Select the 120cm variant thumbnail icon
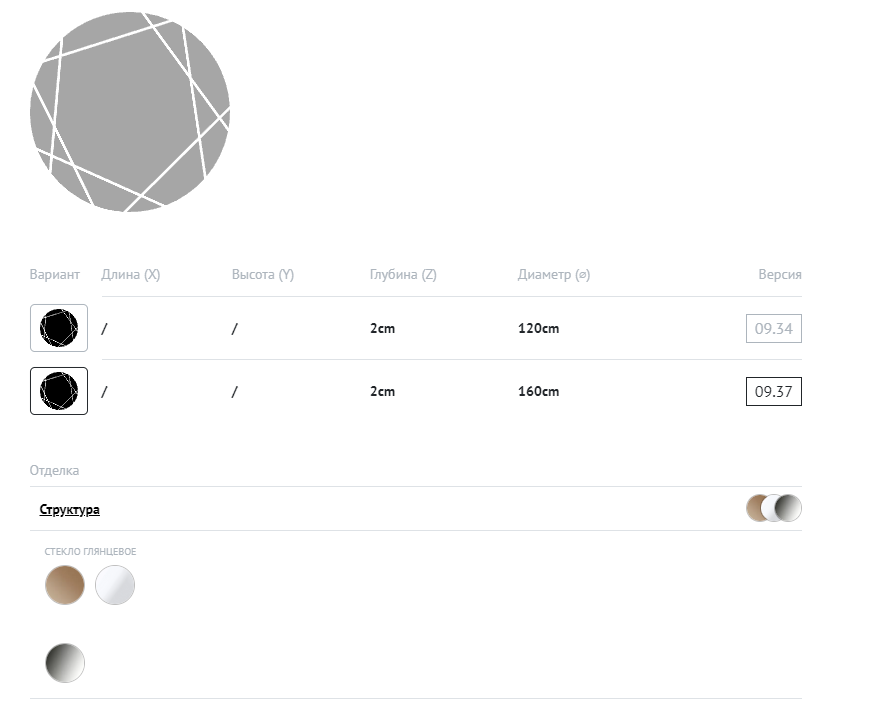The image size is (882, 703). click(59, 328)
